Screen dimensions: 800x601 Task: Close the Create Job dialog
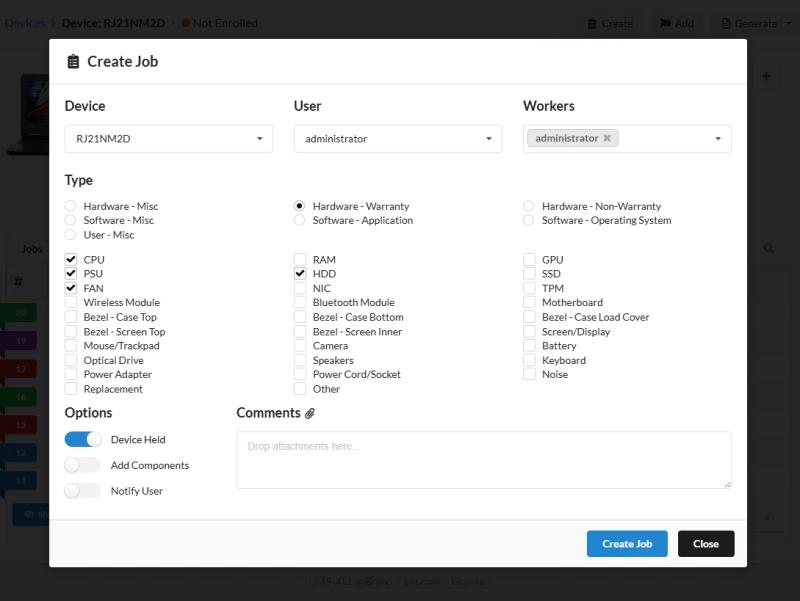point(706,544)
